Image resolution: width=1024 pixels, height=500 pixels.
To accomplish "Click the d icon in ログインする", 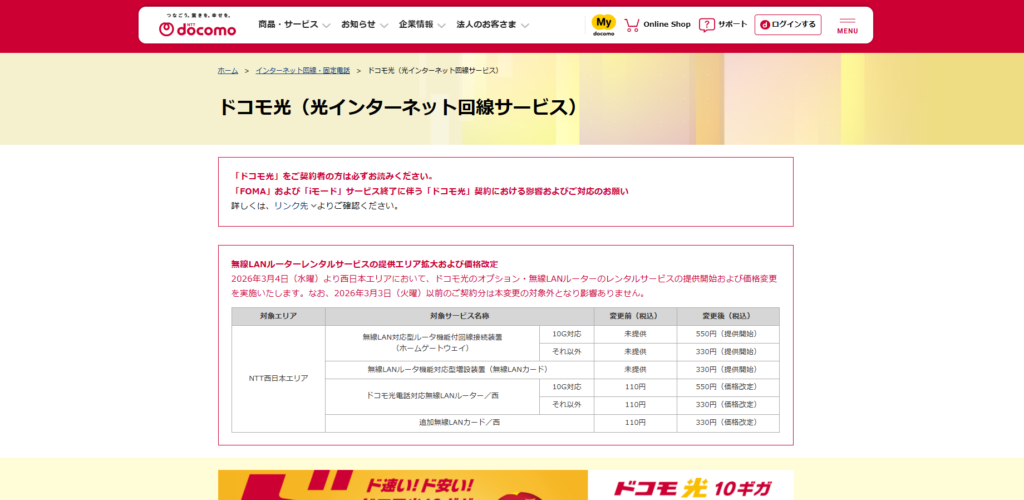I will 764,24.
